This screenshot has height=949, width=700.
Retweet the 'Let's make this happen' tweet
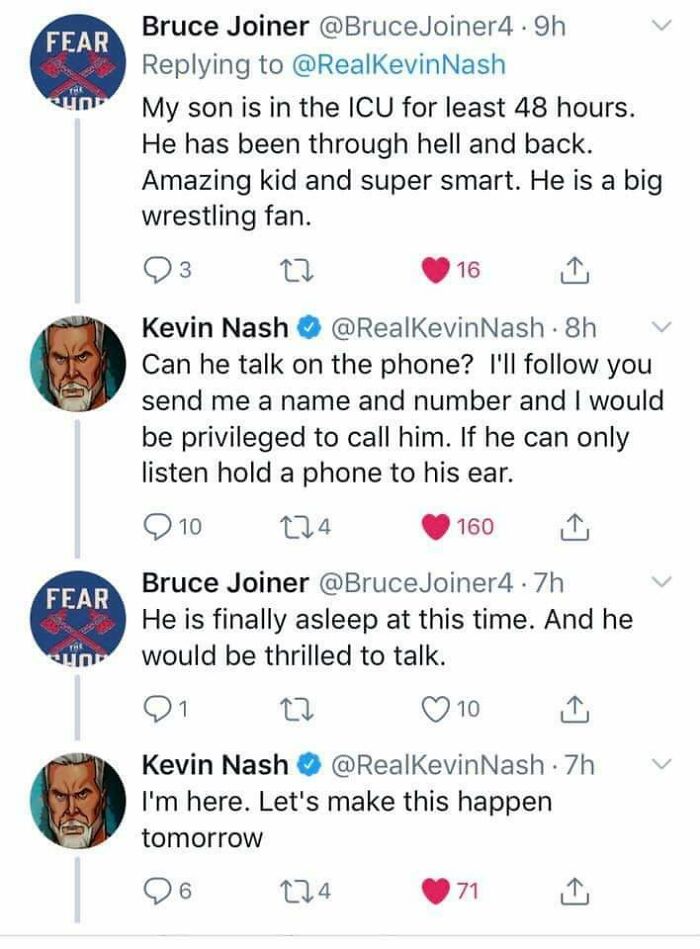[x=297, y=891]
